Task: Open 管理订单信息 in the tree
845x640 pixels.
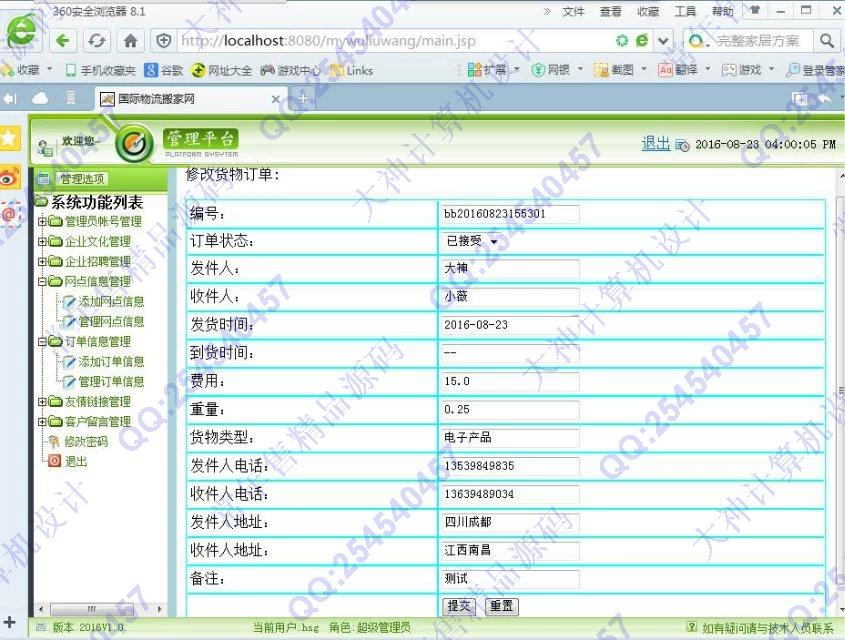Action: (x=110, y=381)
